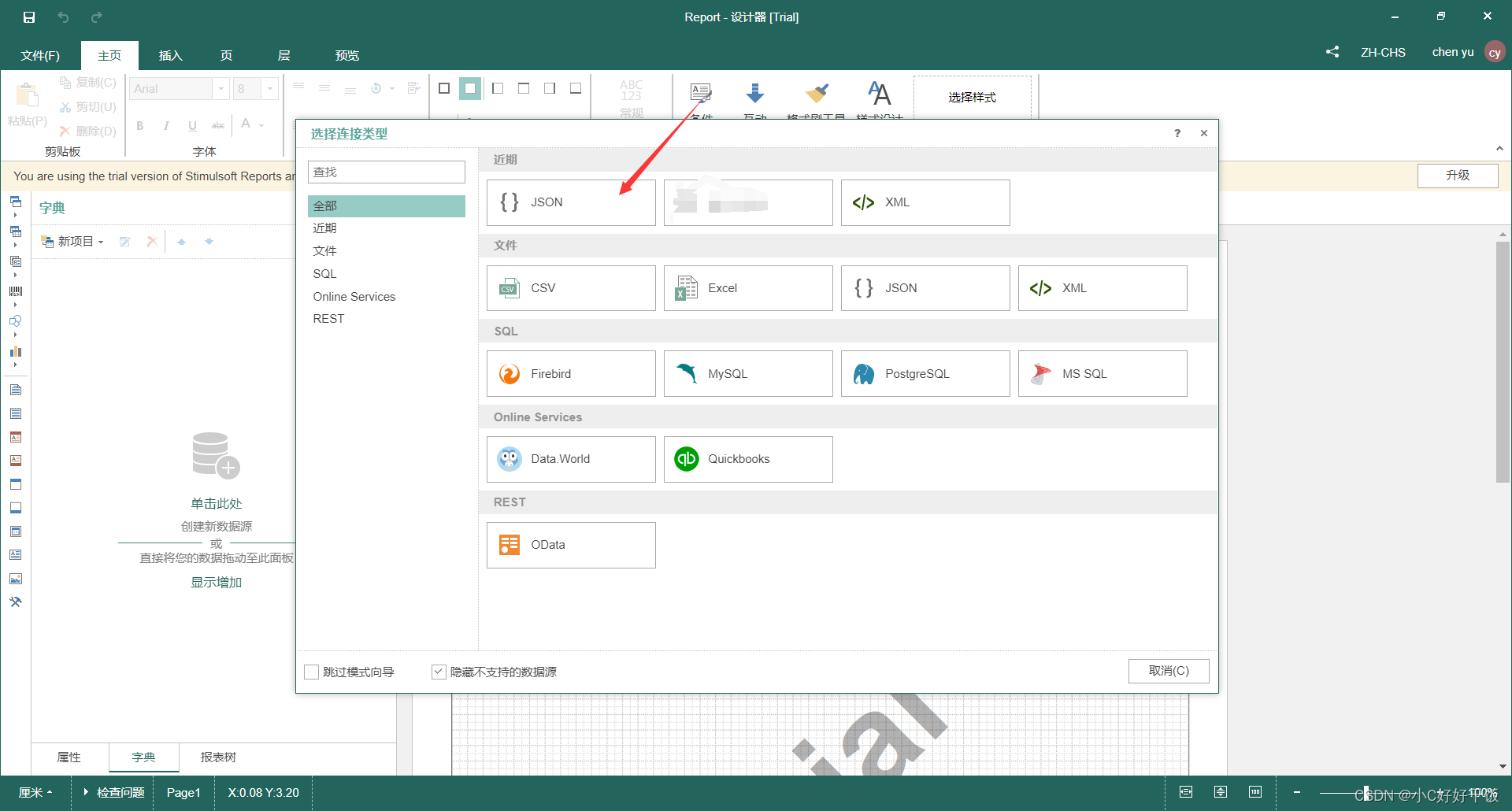Click the redo arrow in title bar
This screenshot has width=1512, height=811.
pyautogui.click(x=96, y=17)
